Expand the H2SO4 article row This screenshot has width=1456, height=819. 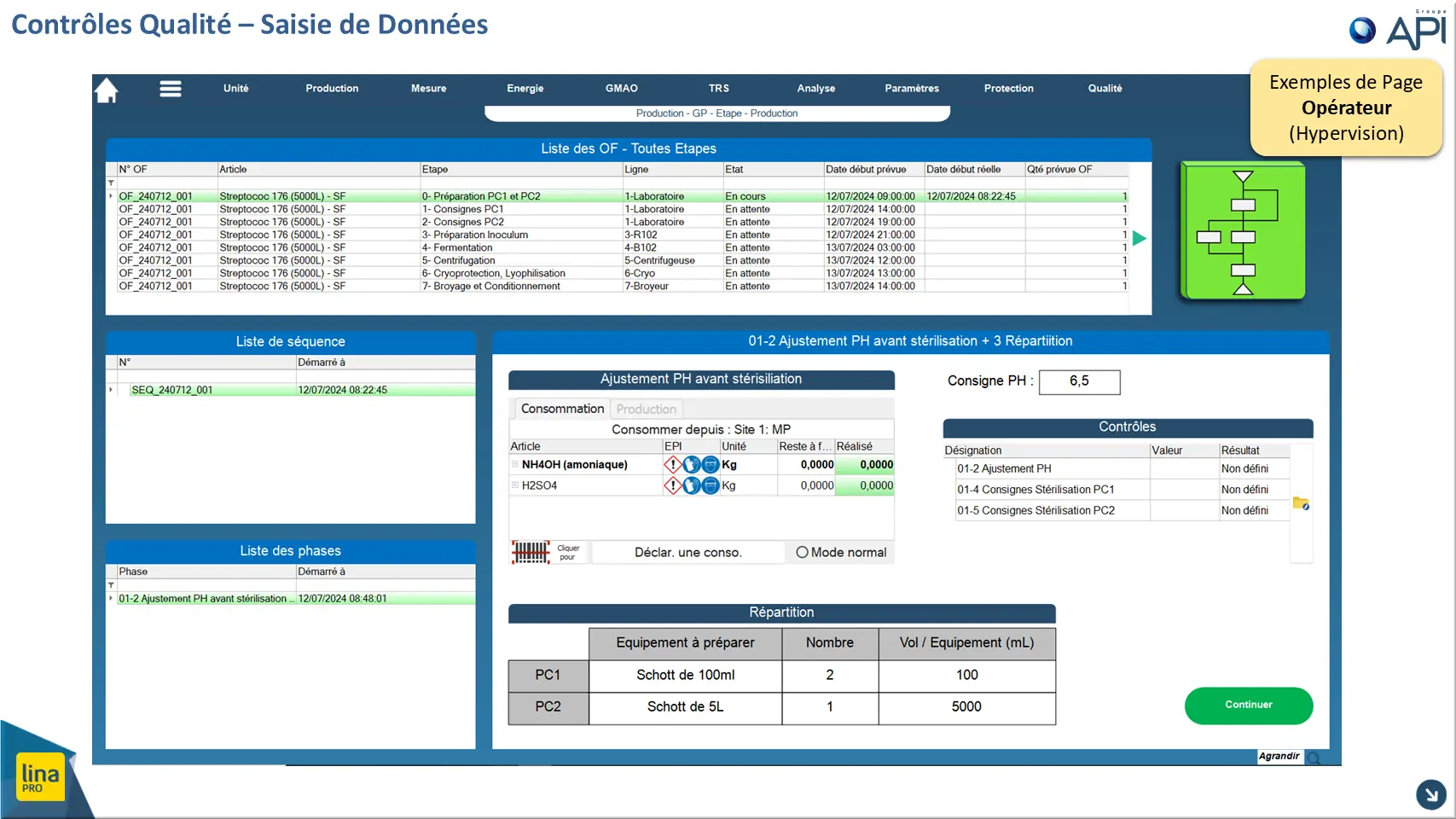coord(515,485)
